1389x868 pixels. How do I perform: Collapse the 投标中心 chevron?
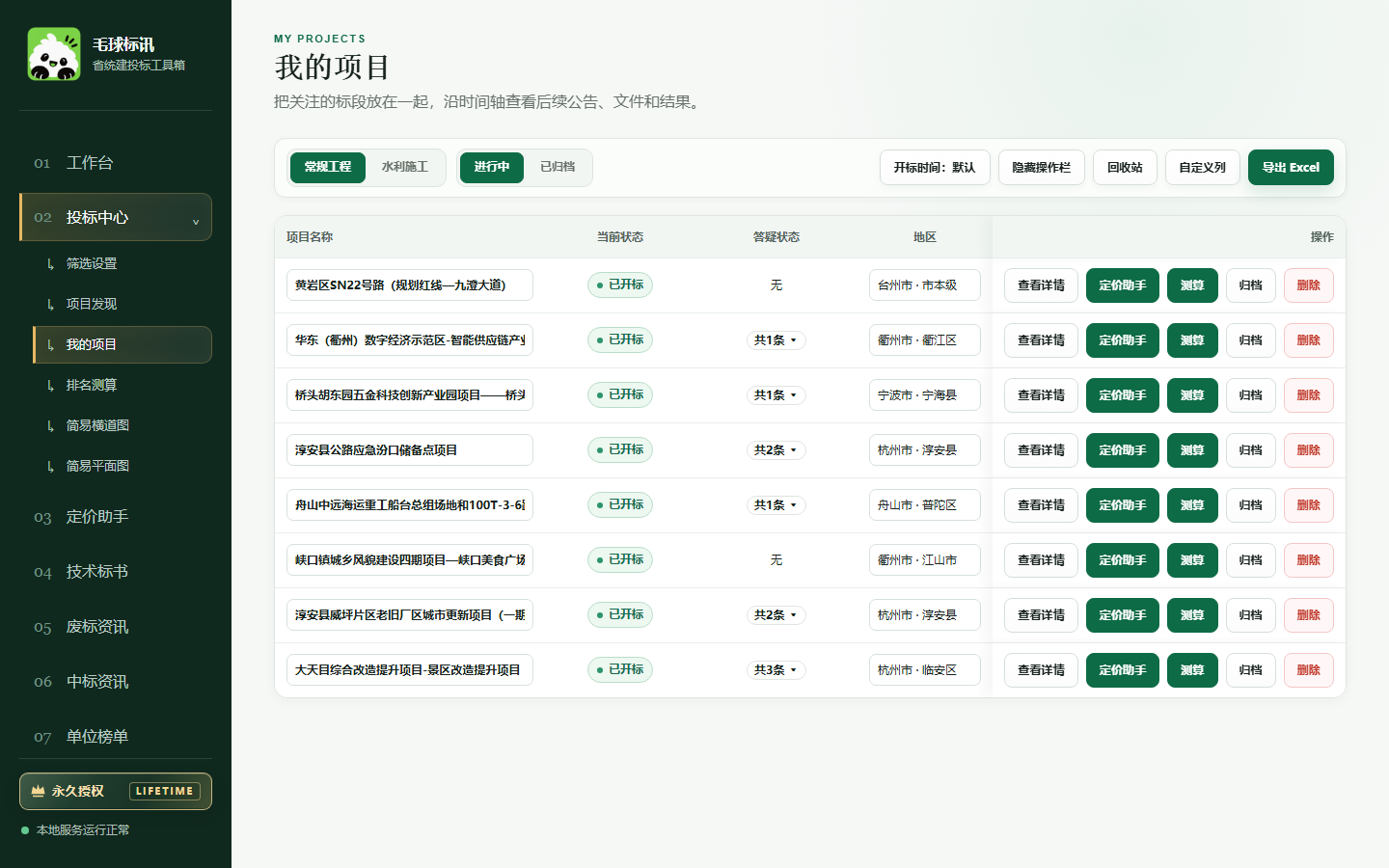click(x=196, y=221)
